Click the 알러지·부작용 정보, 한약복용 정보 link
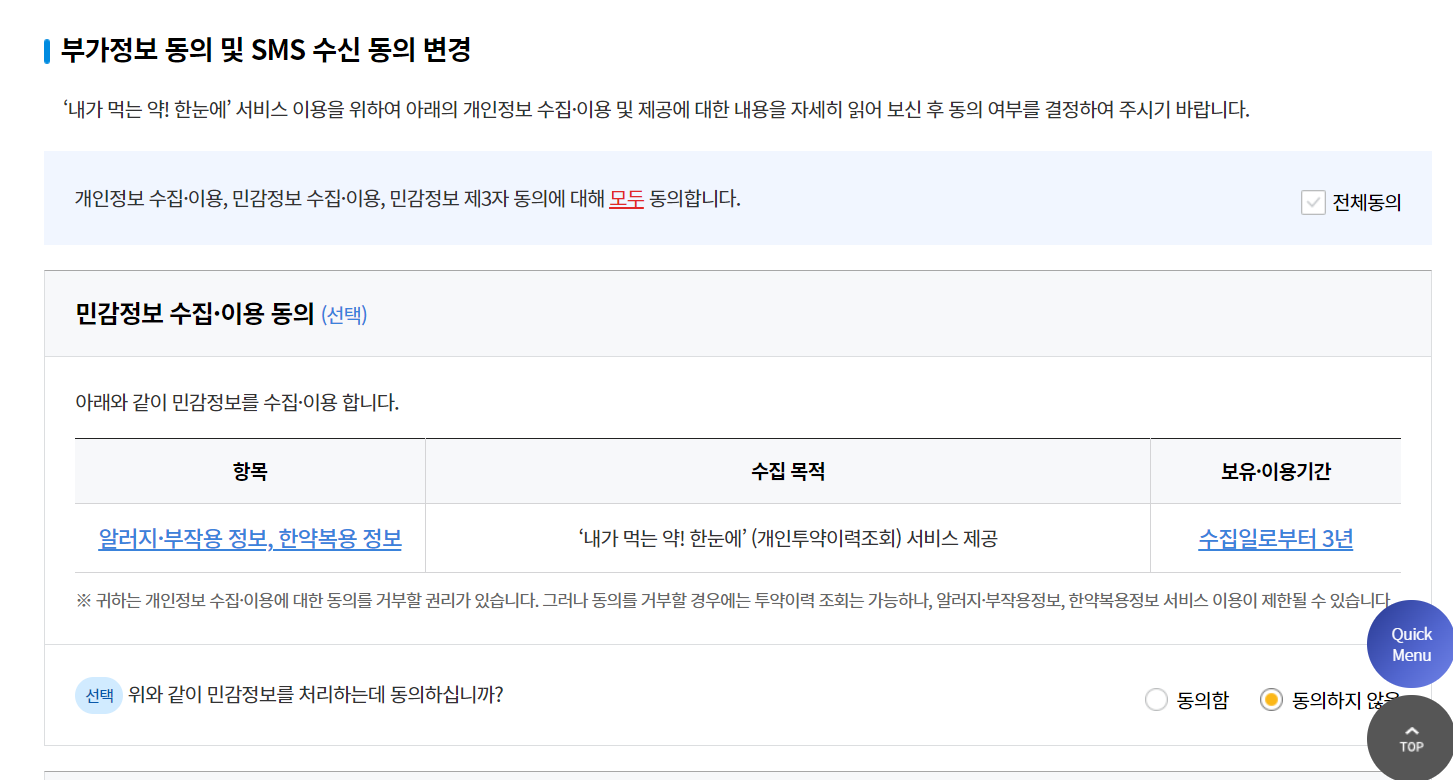This screenshot has height=780, width=1453. click(x=249, y=538)
